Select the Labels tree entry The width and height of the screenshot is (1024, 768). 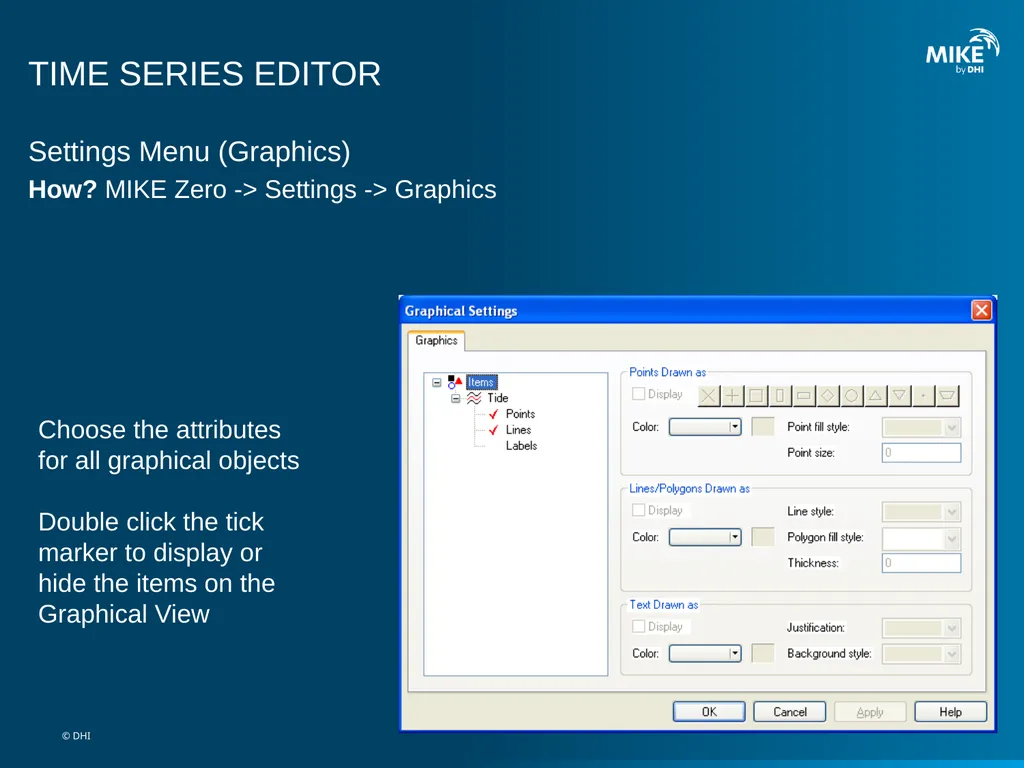pos(521,446)
